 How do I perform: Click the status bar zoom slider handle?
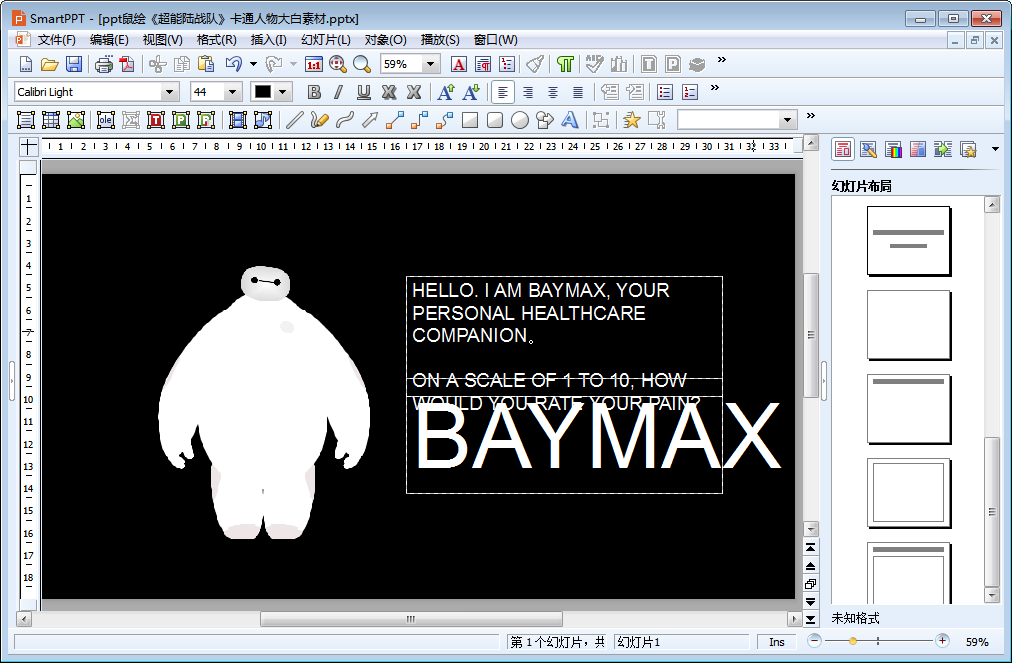853,641
